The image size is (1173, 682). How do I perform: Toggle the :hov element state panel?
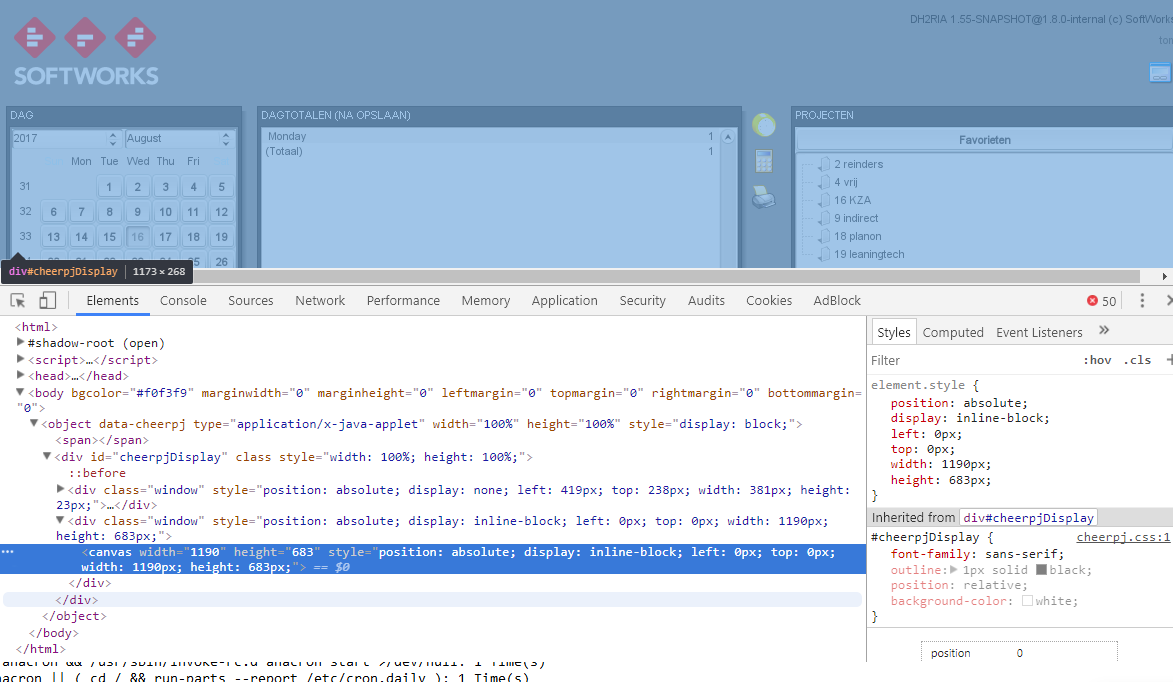(x=1097, y=360)
